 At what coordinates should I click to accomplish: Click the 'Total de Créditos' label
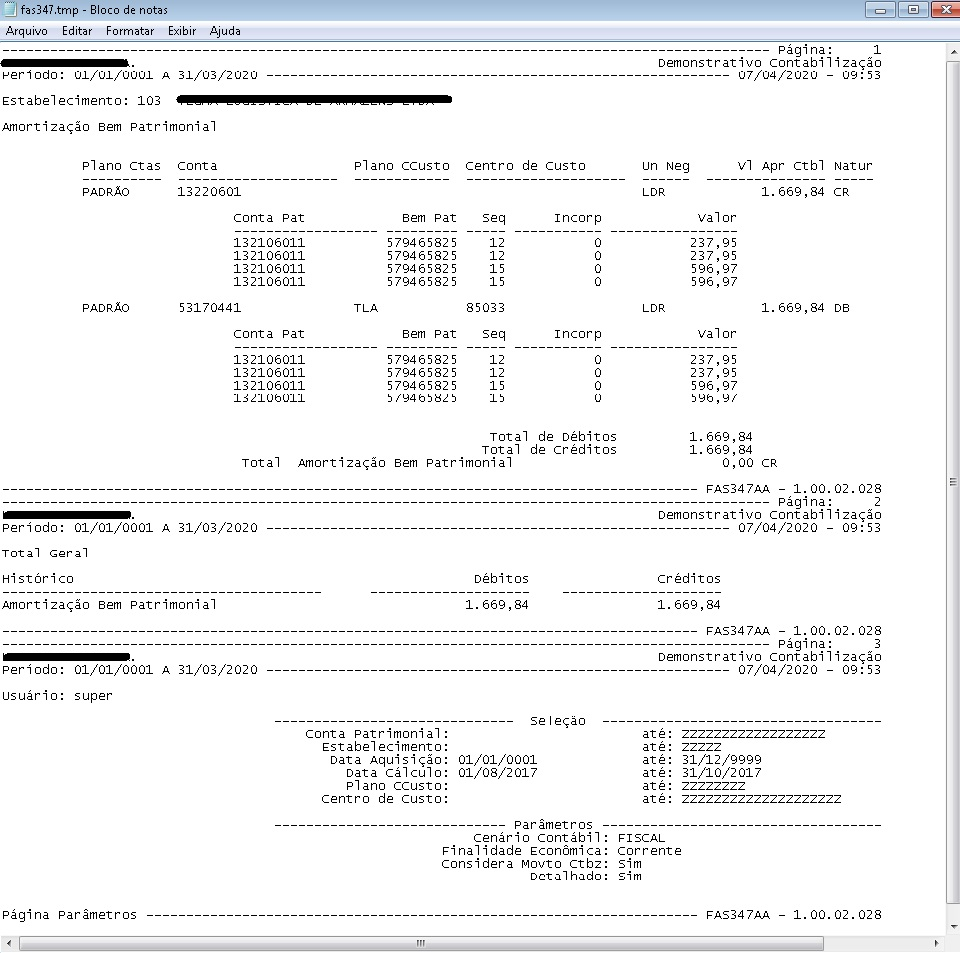549,450
